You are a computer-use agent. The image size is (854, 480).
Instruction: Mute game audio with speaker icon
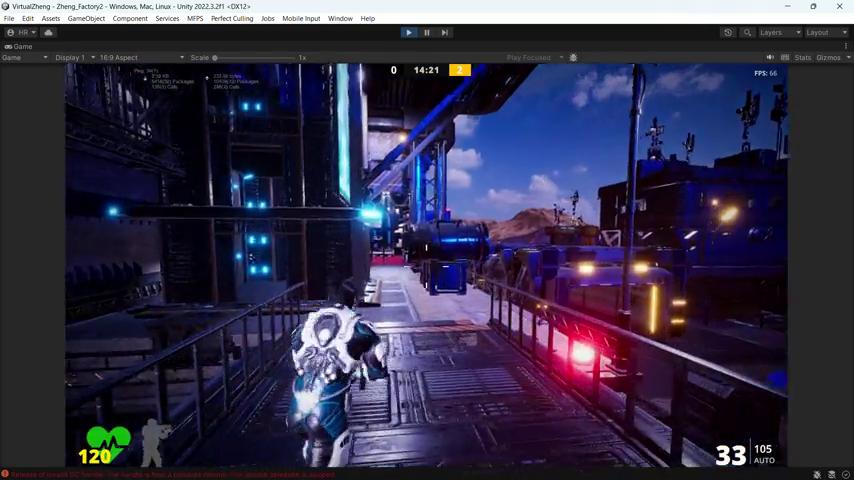[770, 58]
